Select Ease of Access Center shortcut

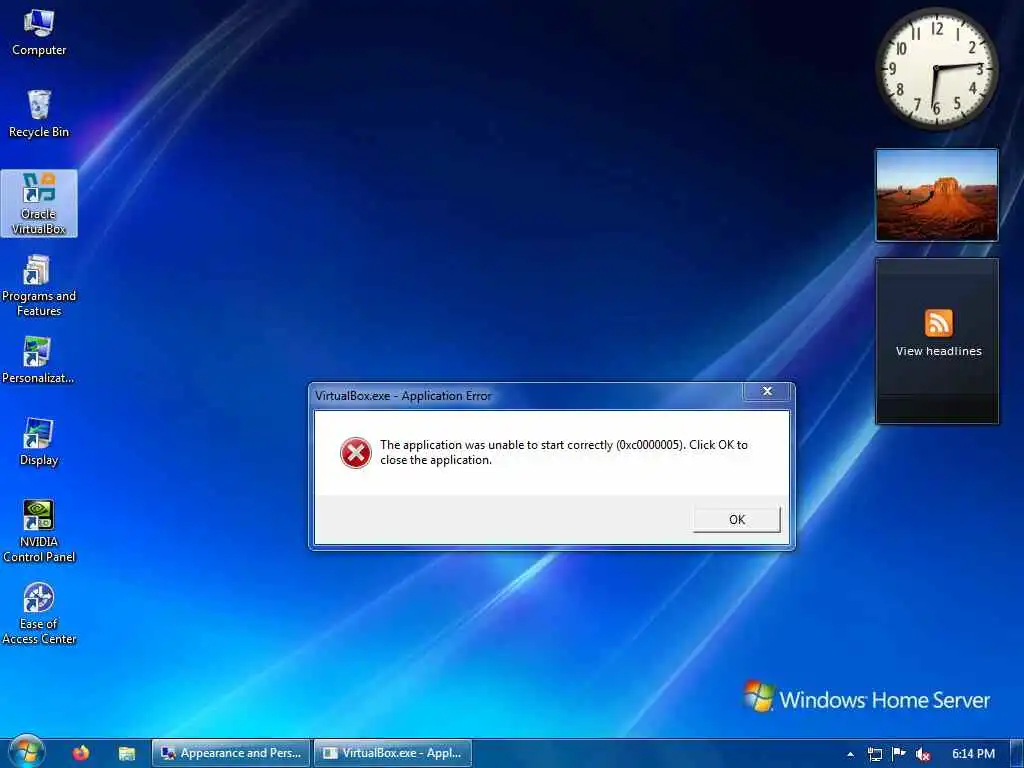39,613
